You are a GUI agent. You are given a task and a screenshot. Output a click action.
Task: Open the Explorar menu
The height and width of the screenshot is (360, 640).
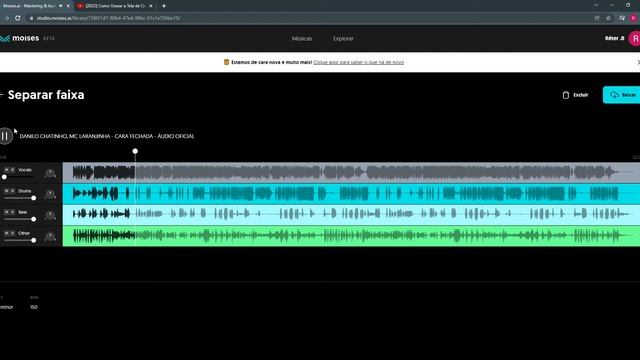pos(343,38)
